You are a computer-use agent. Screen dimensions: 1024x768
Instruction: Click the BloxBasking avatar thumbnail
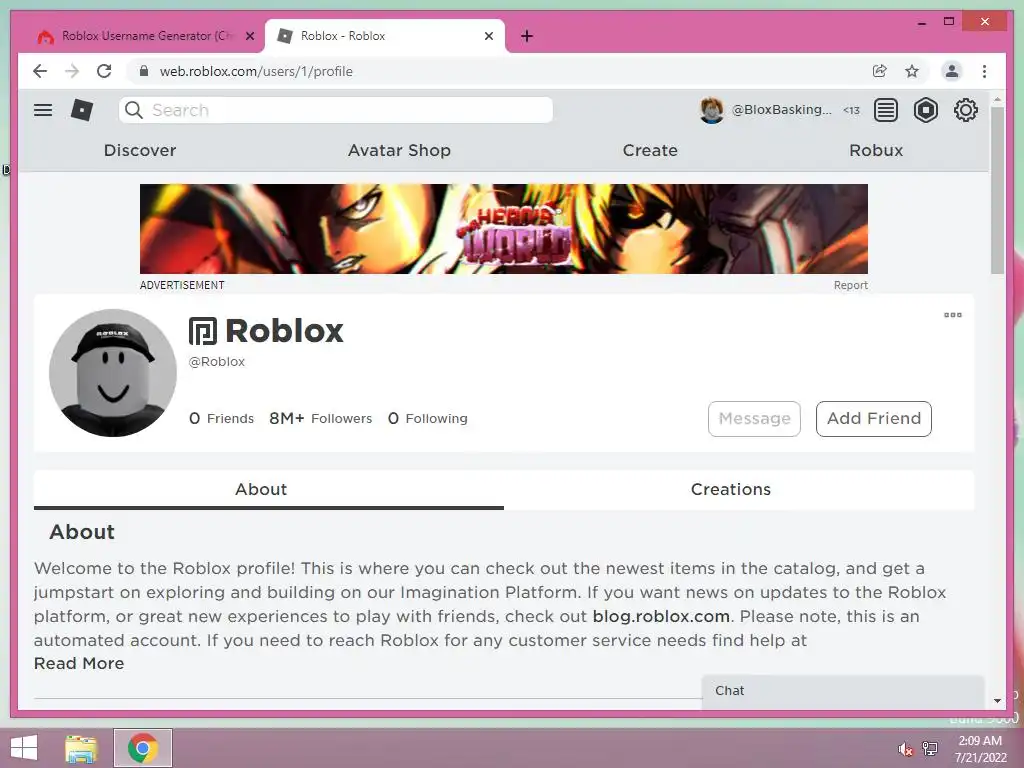tap(711, 110)
